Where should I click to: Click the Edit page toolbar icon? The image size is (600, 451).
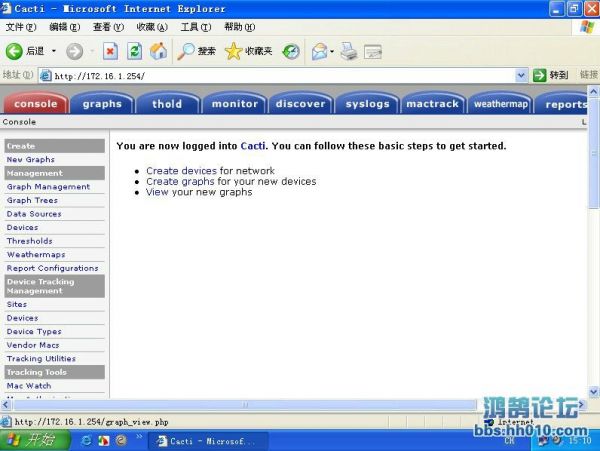(x=373, y=52)
